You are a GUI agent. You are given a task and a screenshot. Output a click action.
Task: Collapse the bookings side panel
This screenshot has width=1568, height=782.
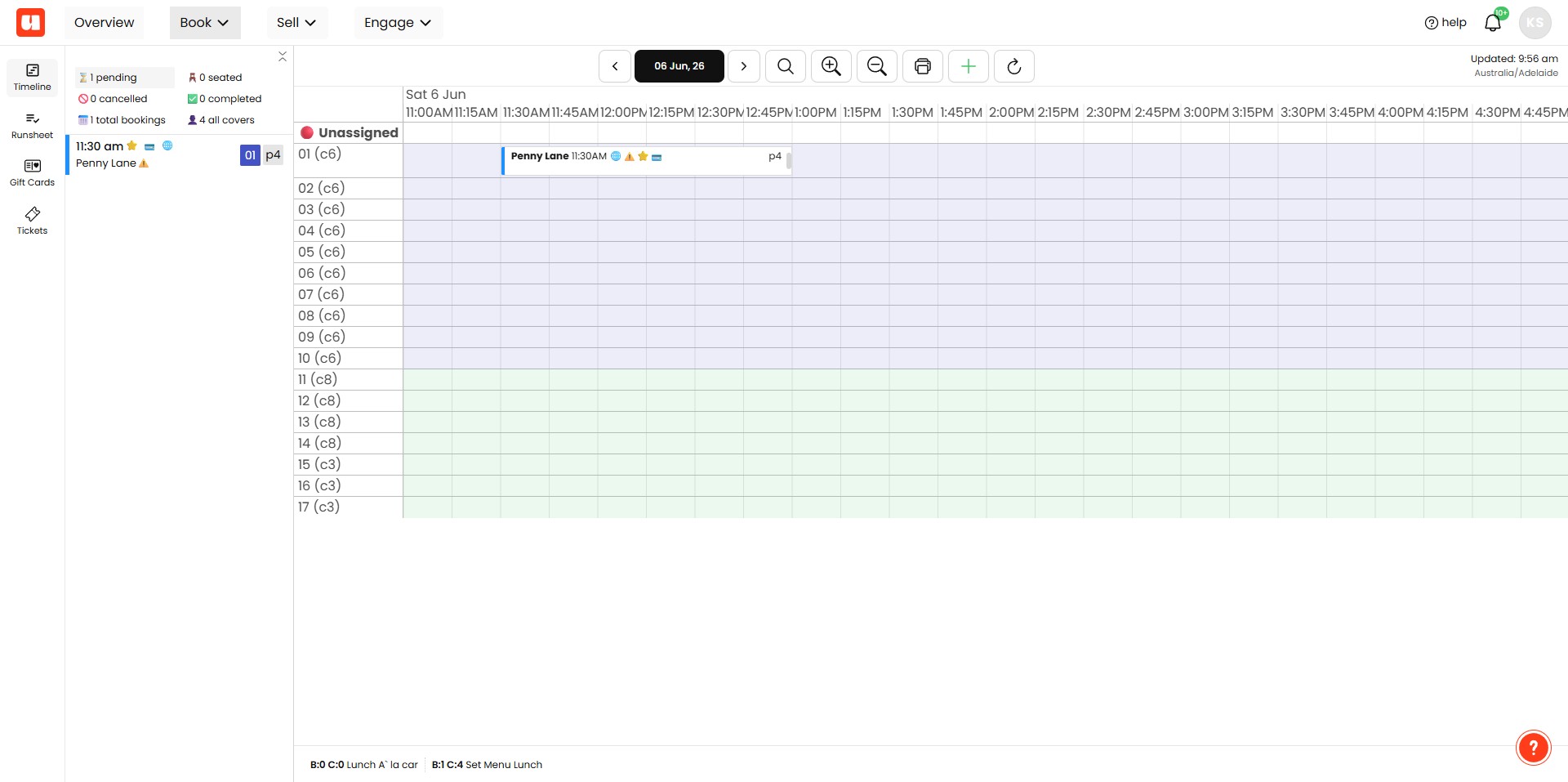coord(282,56)
